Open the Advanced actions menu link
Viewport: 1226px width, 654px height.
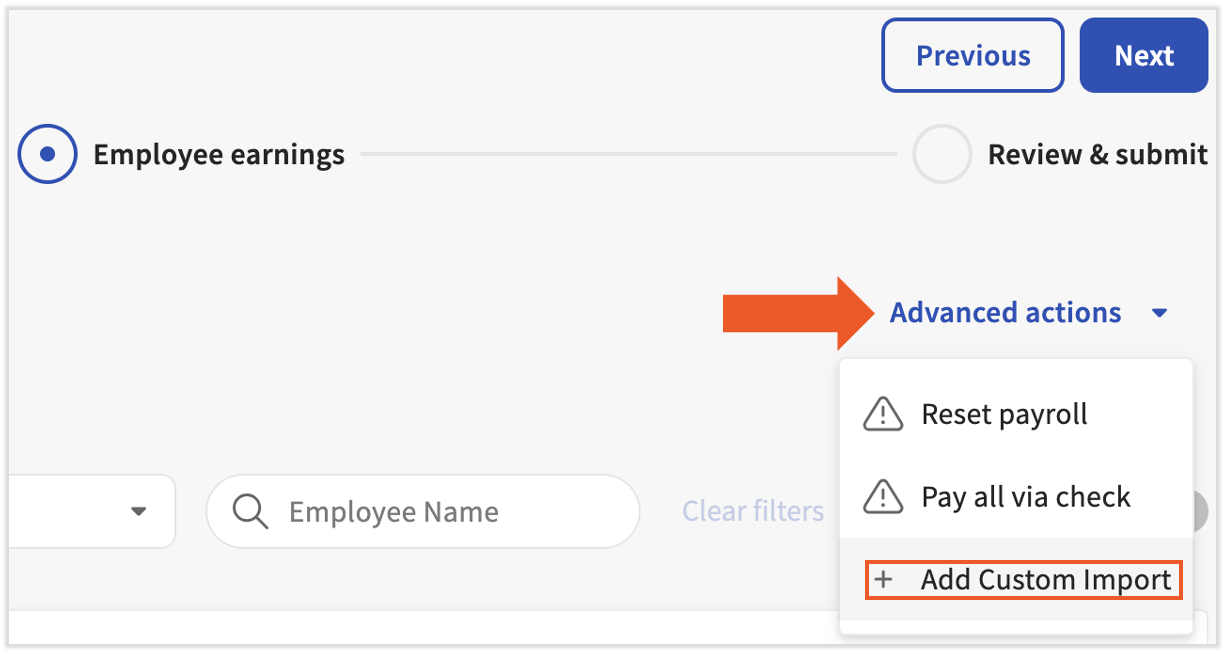(x=1005, y=313)
